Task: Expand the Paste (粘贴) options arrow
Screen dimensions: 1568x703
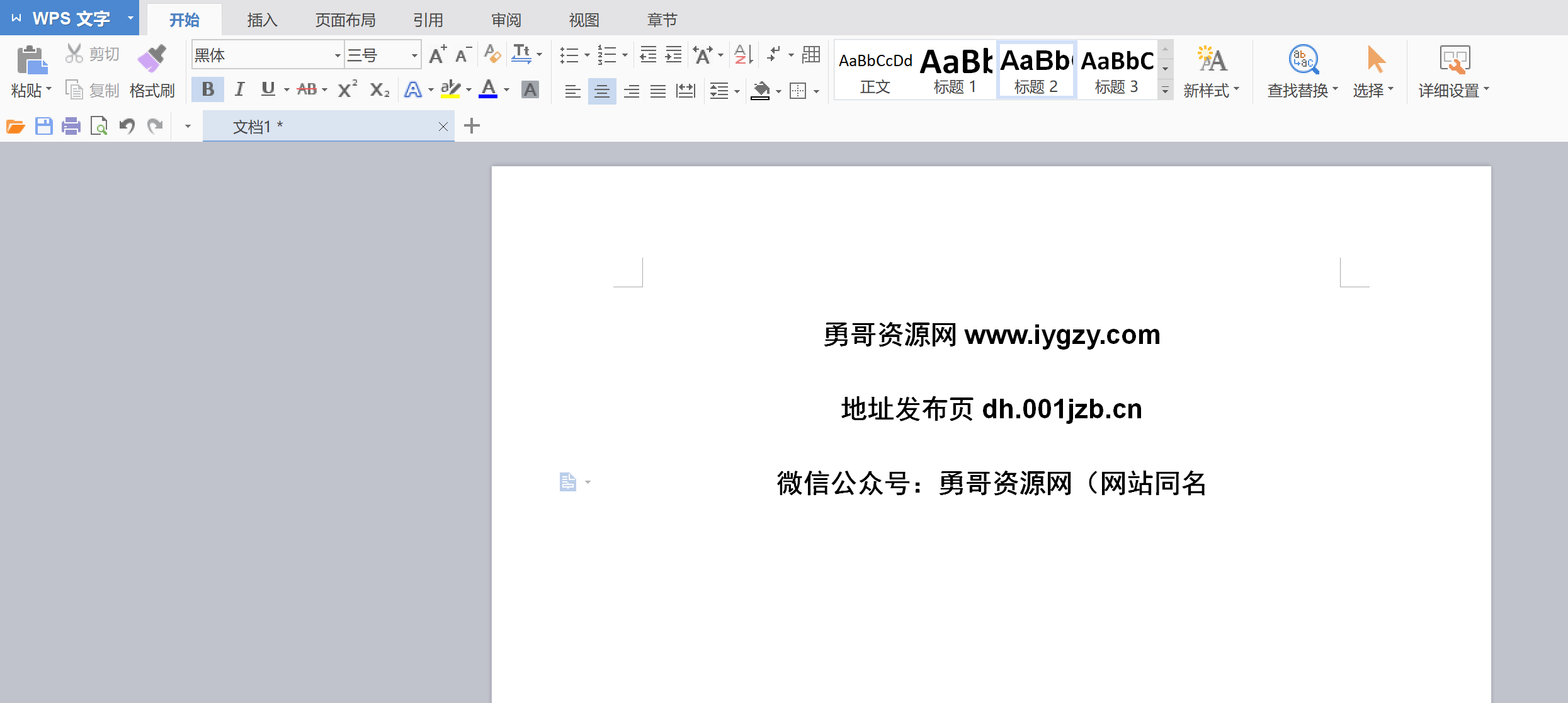Action: pyautogui.click(x=48, y=89)
